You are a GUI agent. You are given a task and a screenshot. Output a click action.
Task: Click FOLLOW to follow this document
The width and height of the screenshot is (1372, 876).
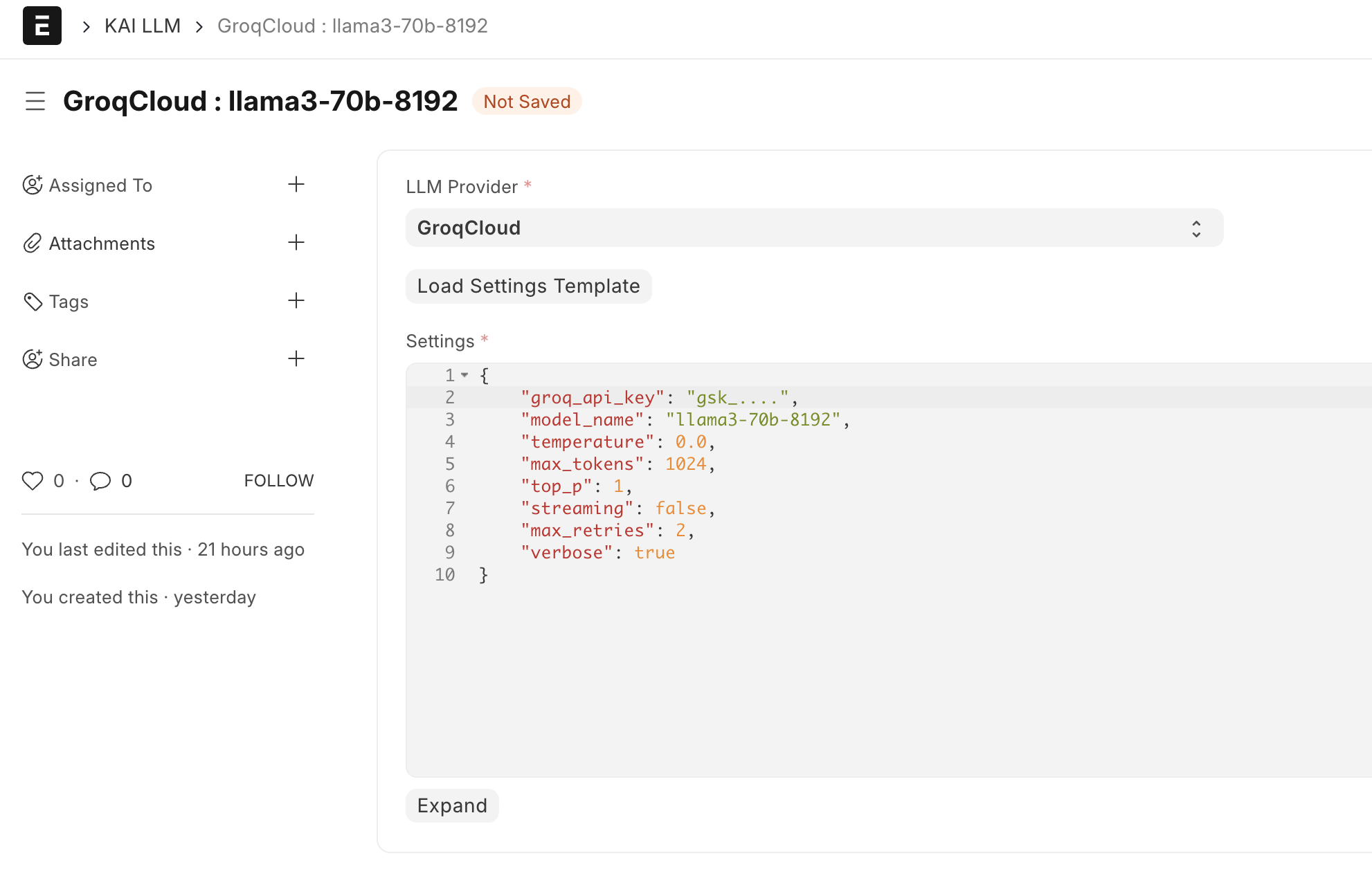pos(278,480)
